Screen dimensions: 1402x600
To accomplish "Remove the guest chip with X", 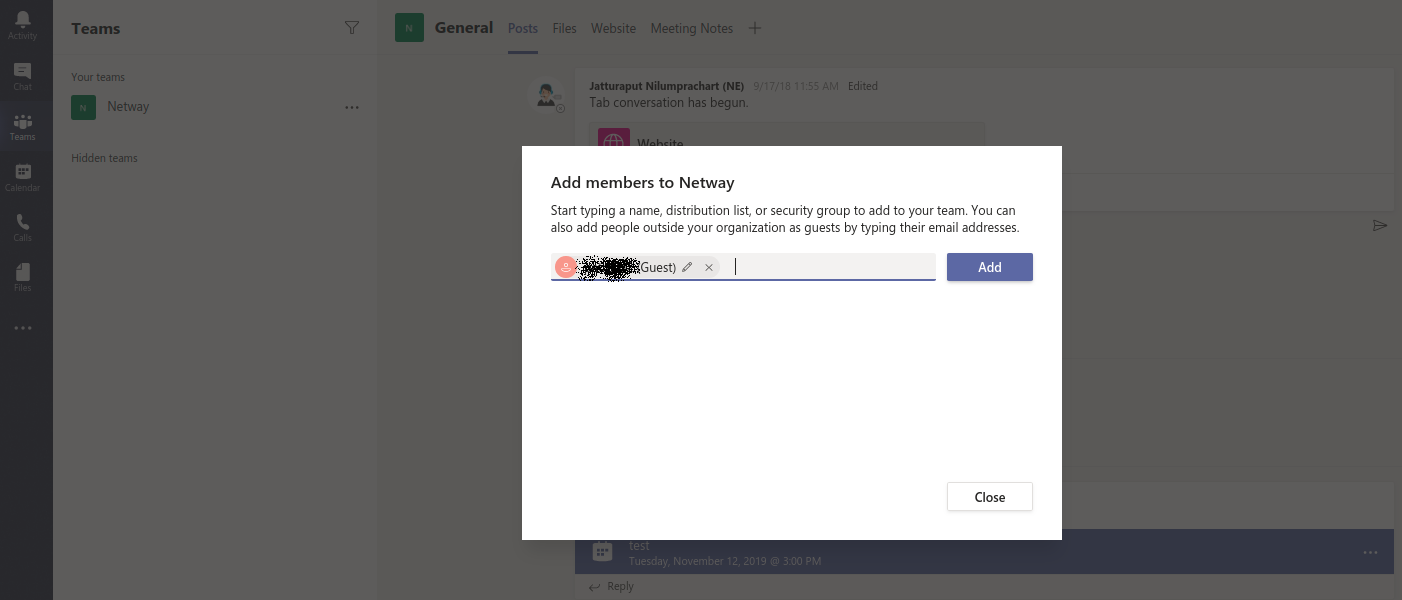I will [x=709, y=267].
